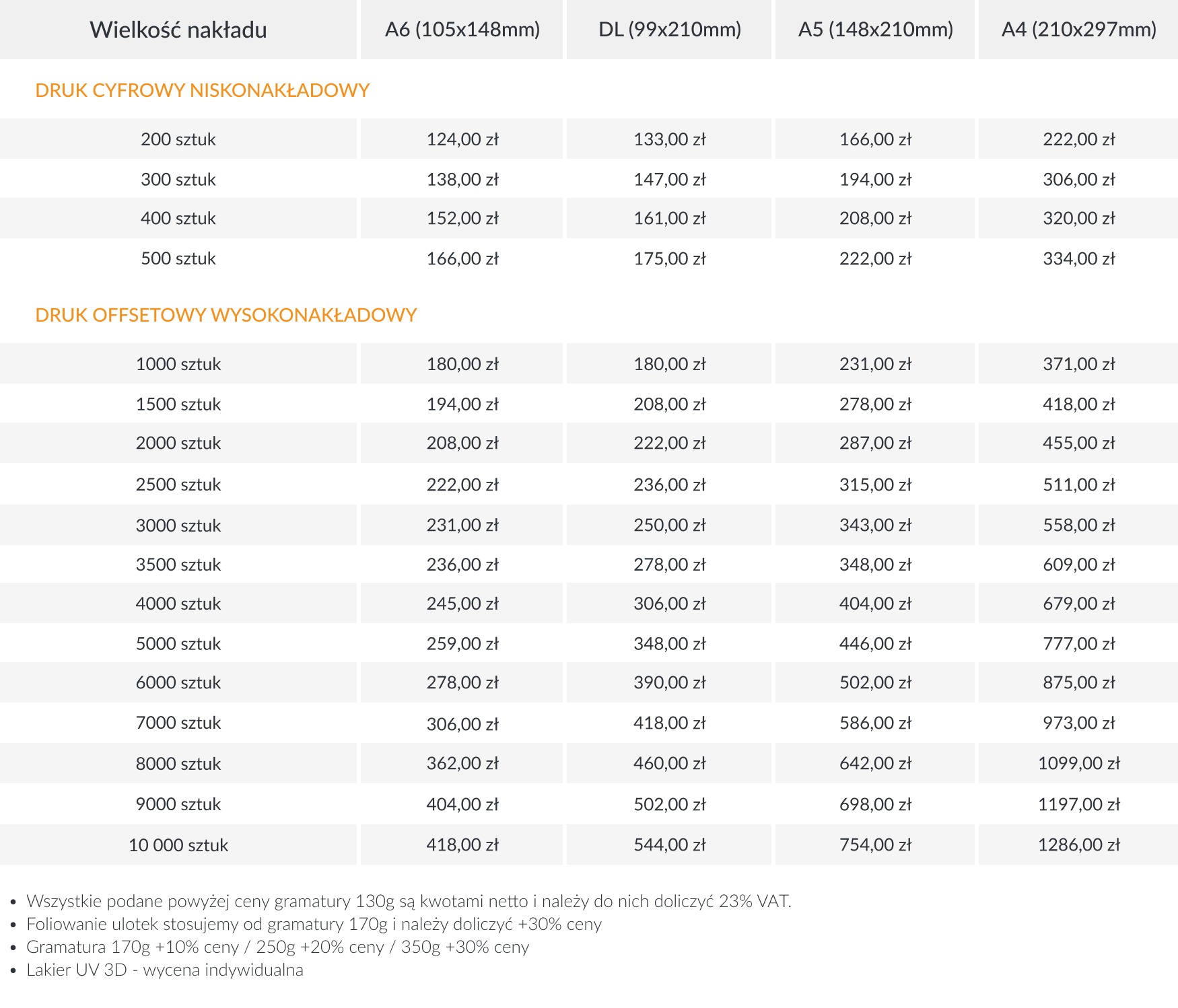Click the DL price for 4000 sztuk
Image resolution: width=1178 pixels, height=1008 pixels.
coord(670,604)
